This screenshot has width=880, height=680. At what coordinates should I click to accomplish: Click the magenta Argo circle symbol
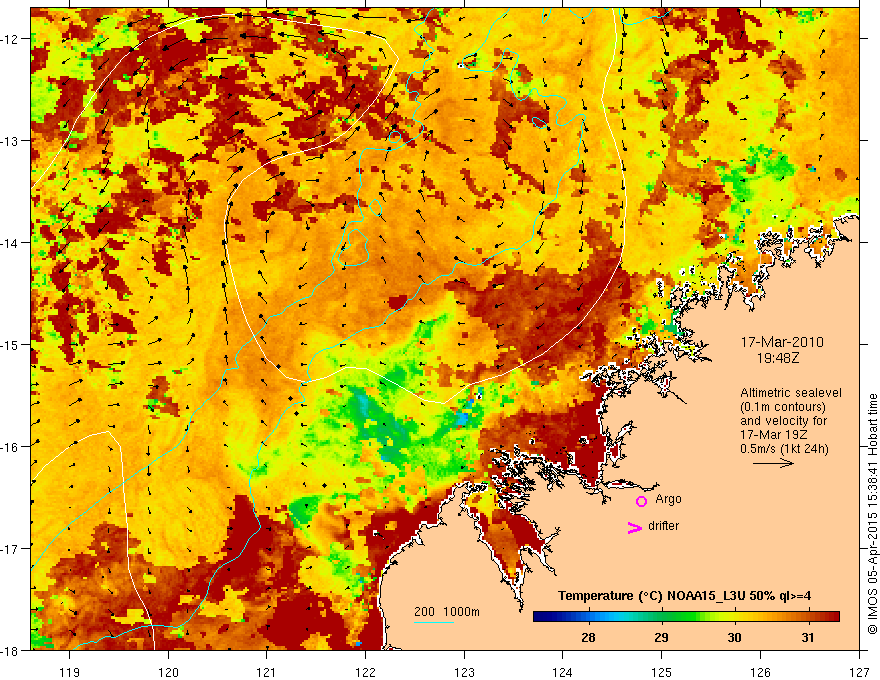pos(641,501)
